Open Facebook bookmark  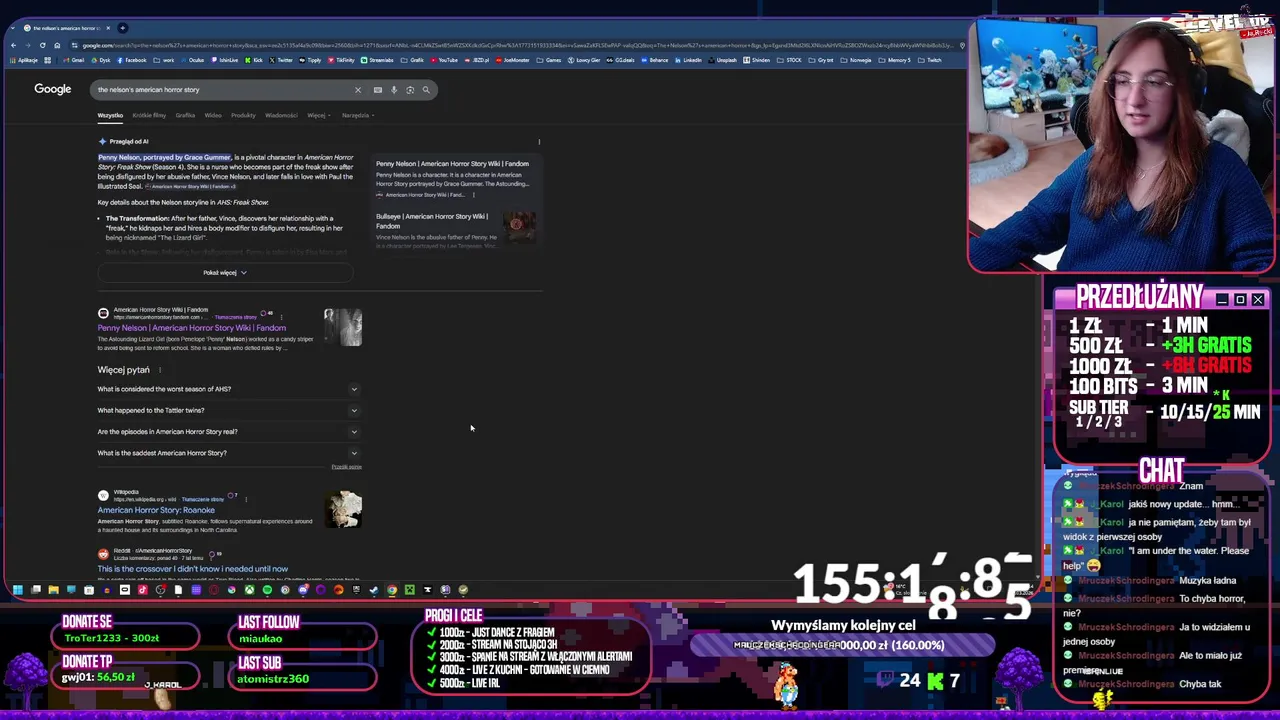(132, 60)
